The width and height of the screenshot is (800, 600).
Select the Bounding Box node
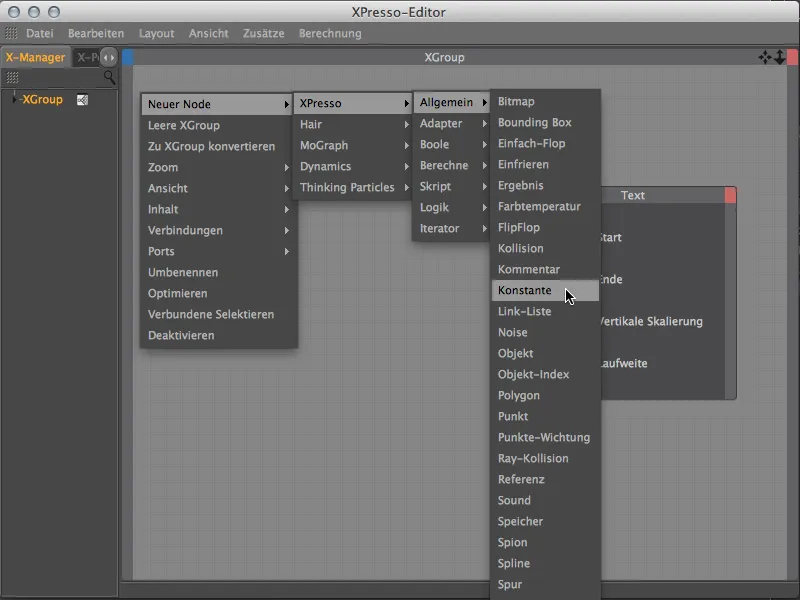point(545,122)
